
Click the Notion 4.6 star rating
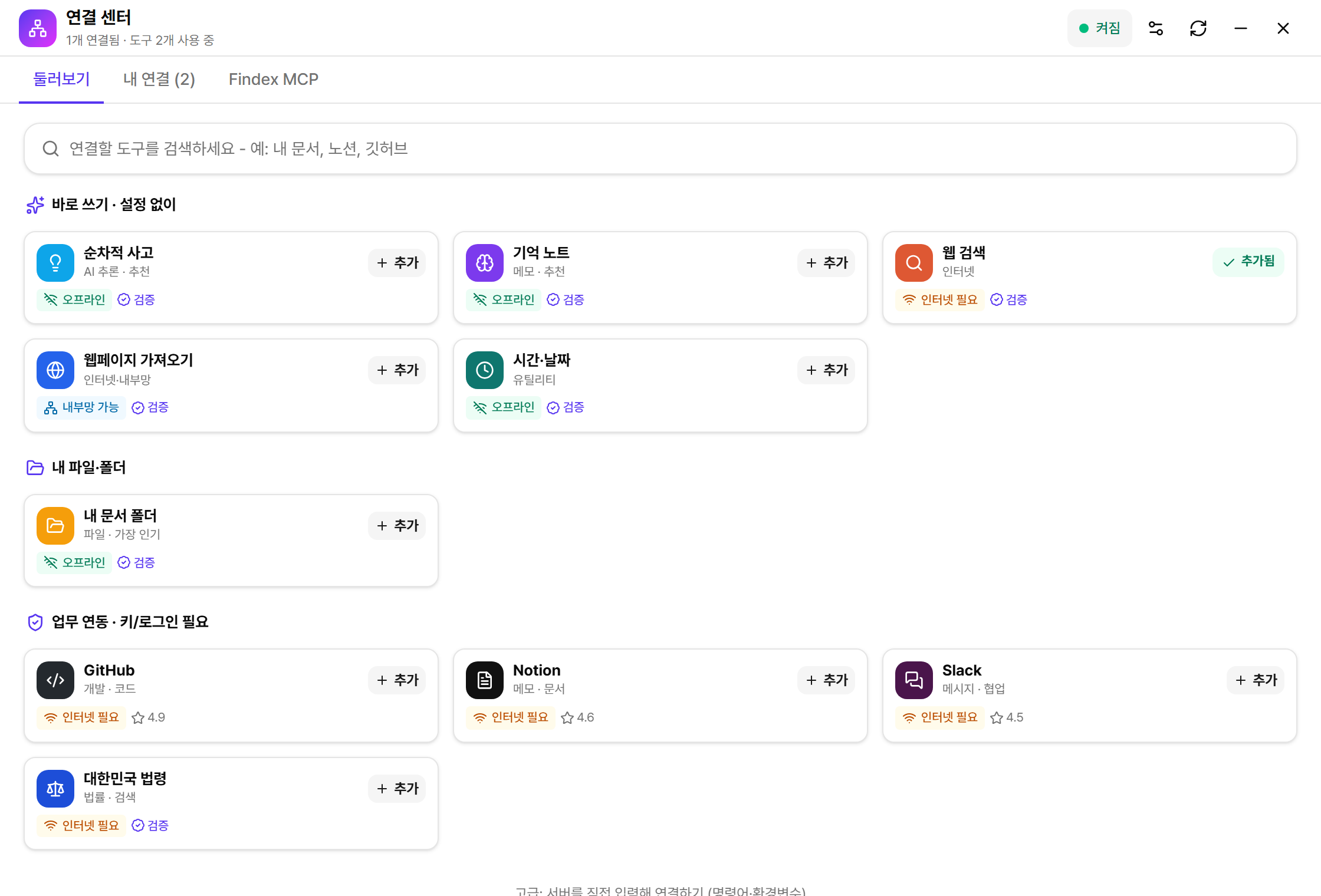578,718
